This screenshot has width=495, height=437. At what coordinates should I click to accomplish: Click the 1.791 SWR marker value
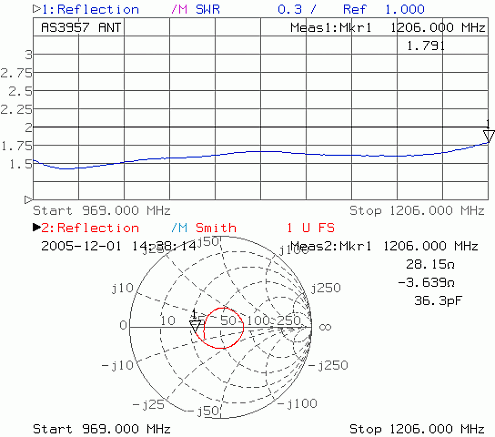click(426, 46)
